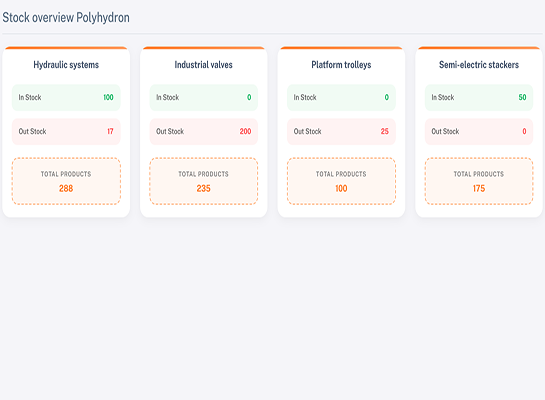Open Total Products box showing 175
This screenshot has height=400, width=545.
[x=479, y=181]
